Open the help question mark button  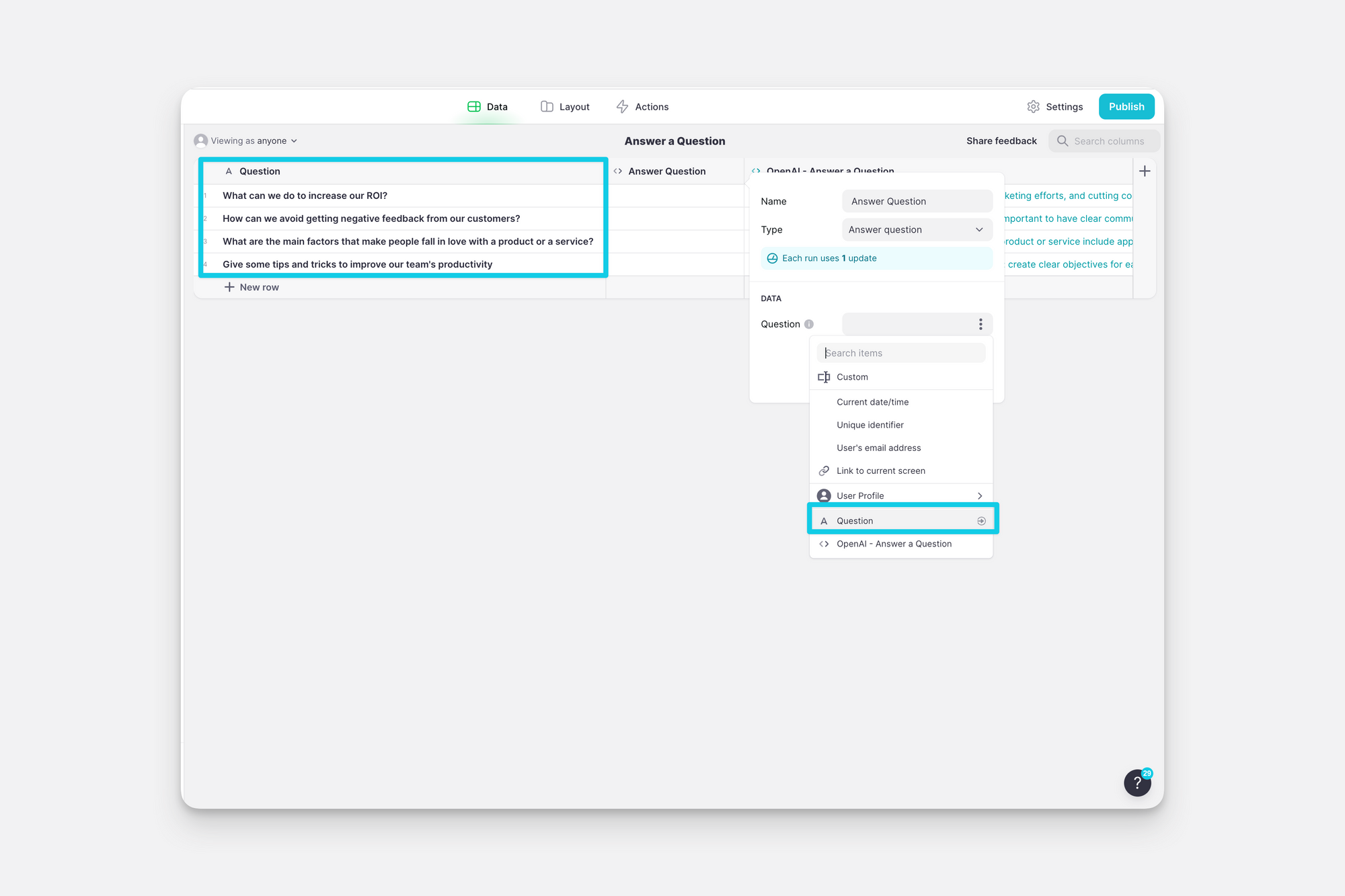coord(1137,782)
